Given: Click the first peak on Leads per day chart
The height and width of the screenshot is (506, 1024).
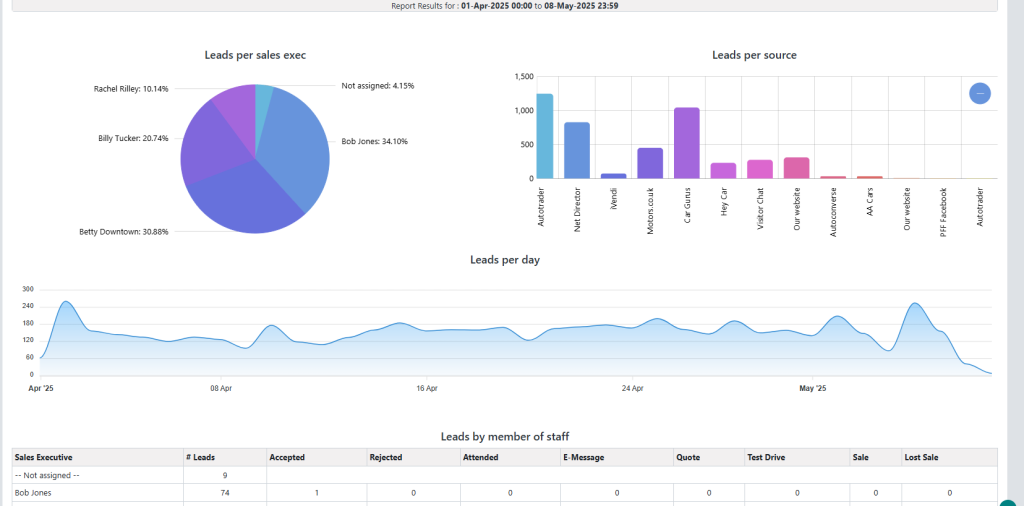Looking at the screenshot, I should pyautogui.click(x=66, y=302).
